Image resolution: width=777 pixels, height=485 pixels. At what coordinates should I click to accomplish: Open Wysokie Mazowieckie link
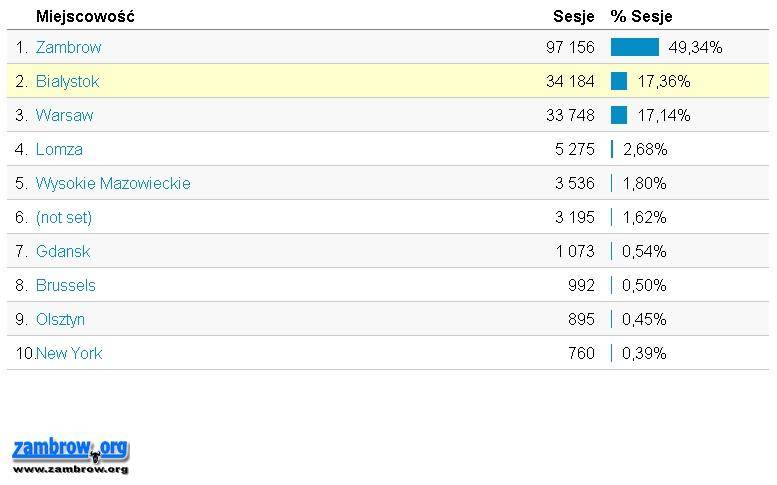[x=113, y=183]
